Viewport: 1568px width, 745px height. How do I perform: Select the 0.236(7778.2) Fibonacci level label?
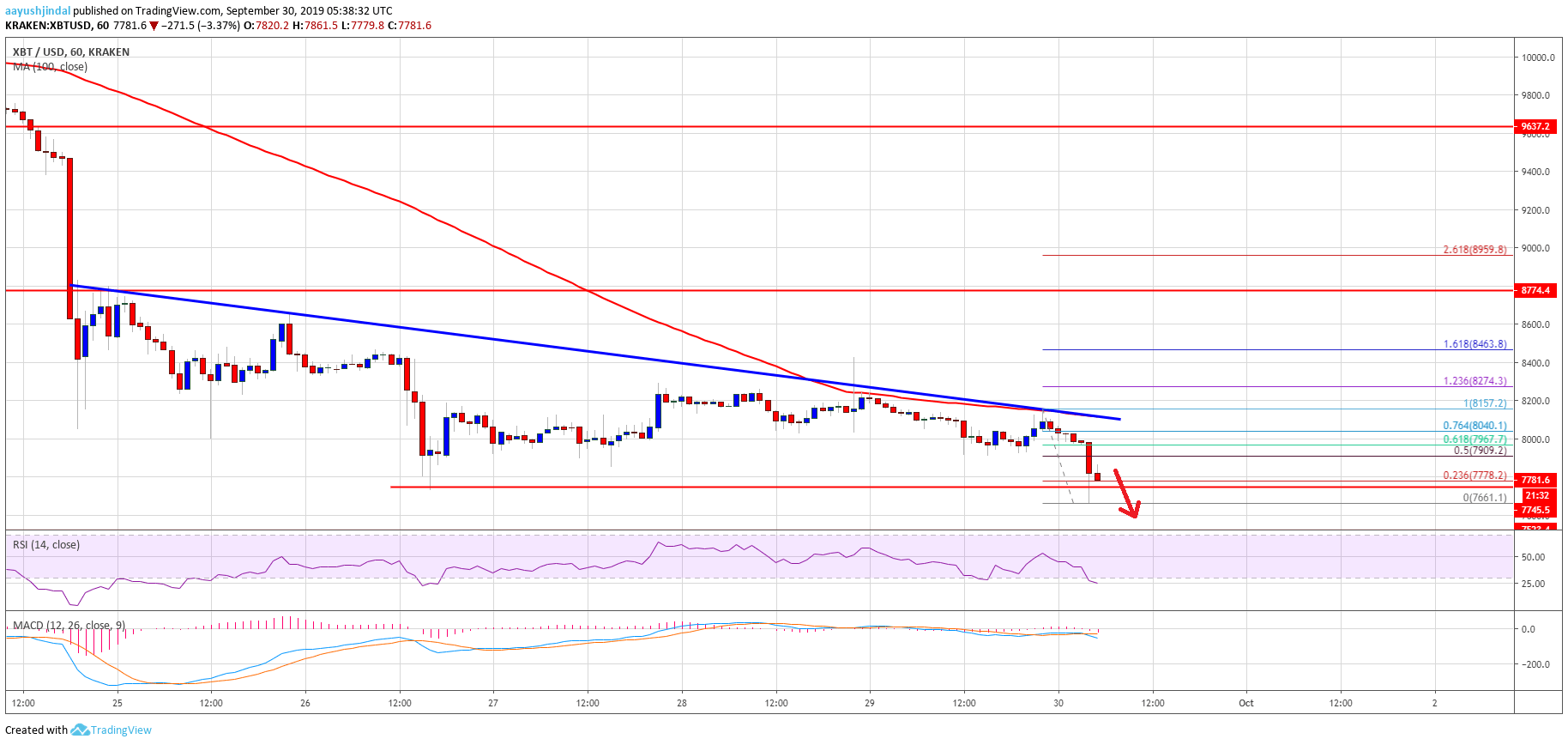[1475, 475]
